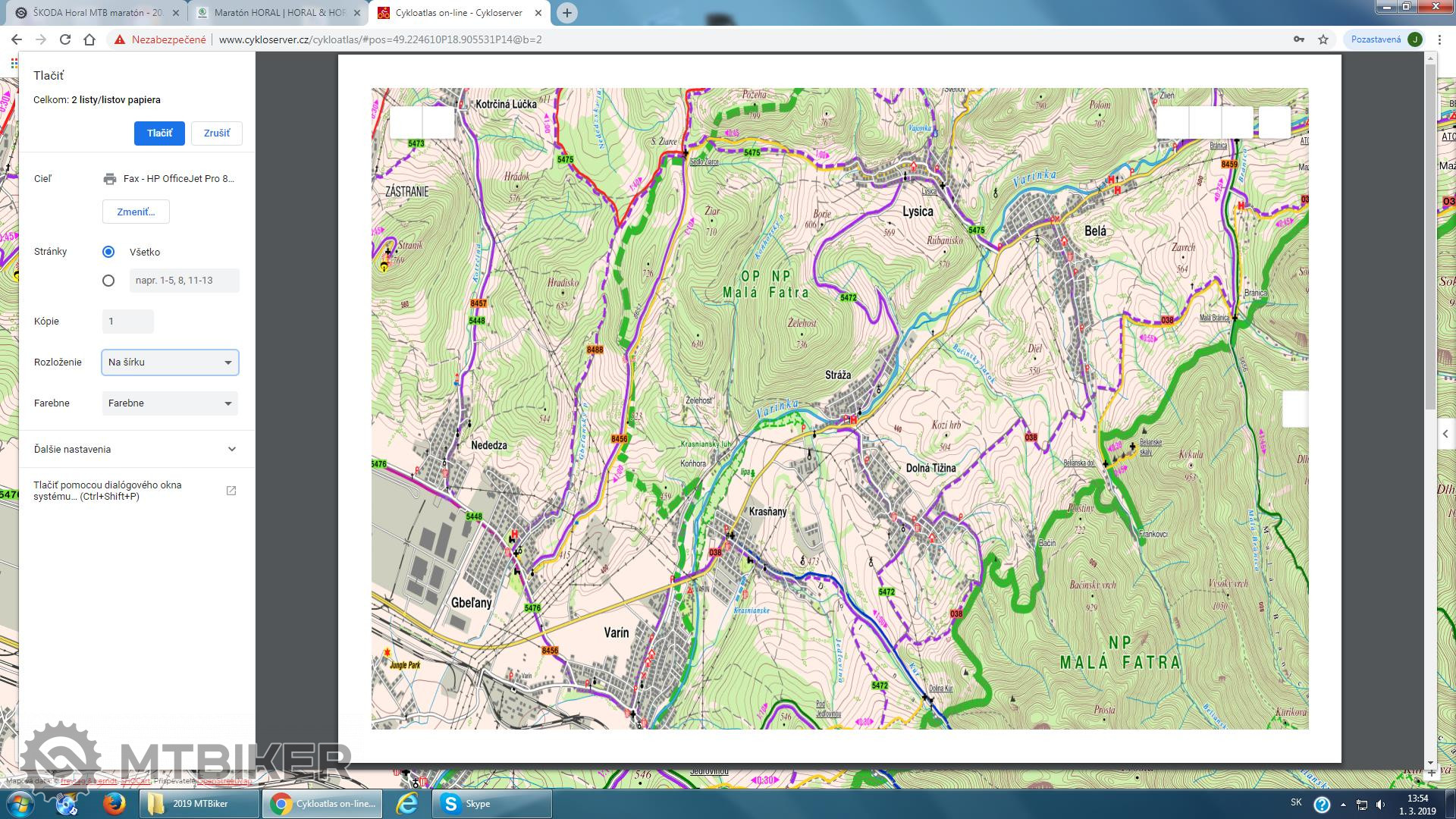The width and height of the screenshot is (1456, 819).
Task: Open system print dialog external link icon
Action: [231, 491]
